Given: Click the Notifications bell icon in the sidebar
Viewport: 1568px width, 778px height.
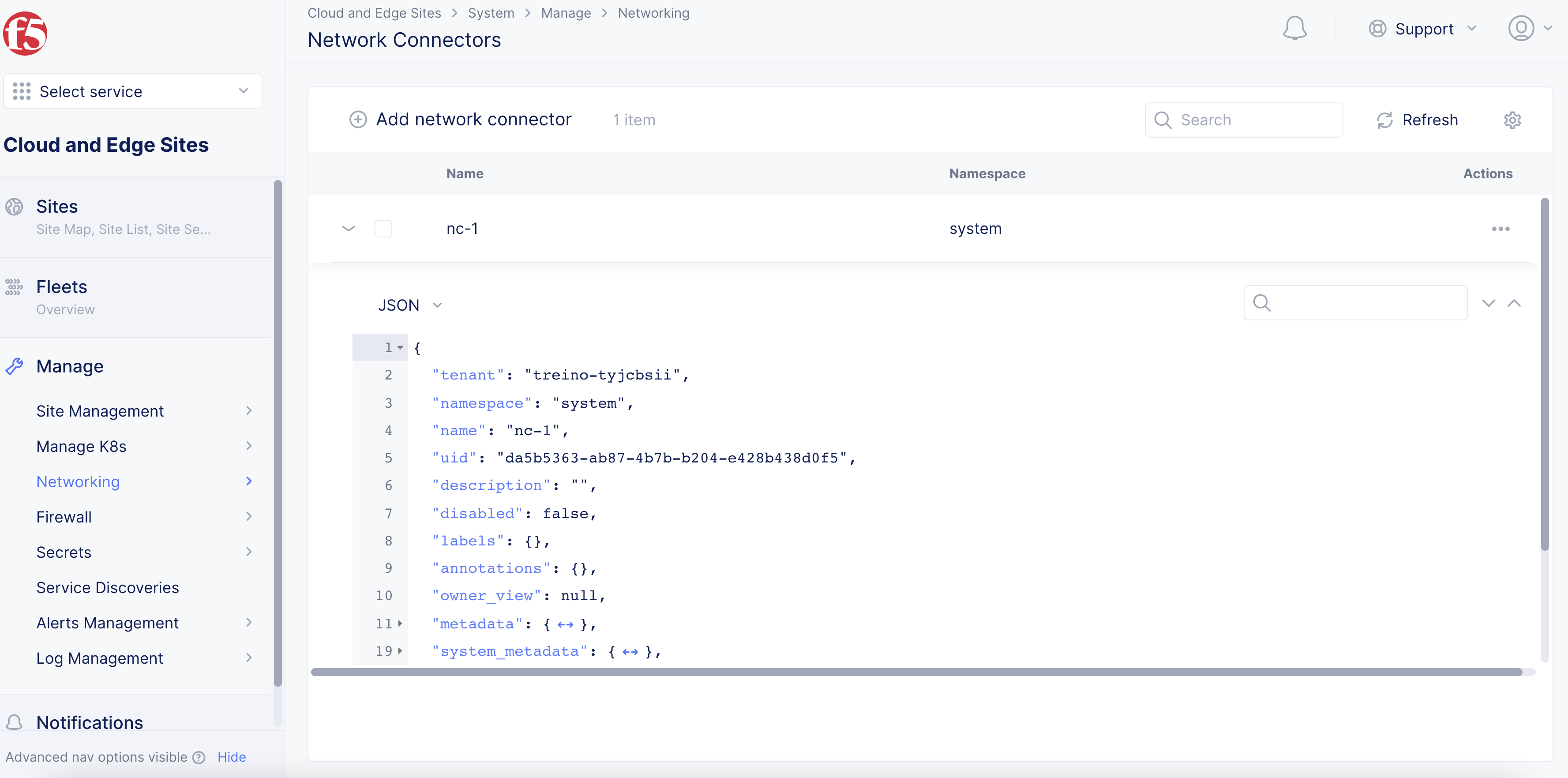Looking at the screenshot, I should coord(15,722).
